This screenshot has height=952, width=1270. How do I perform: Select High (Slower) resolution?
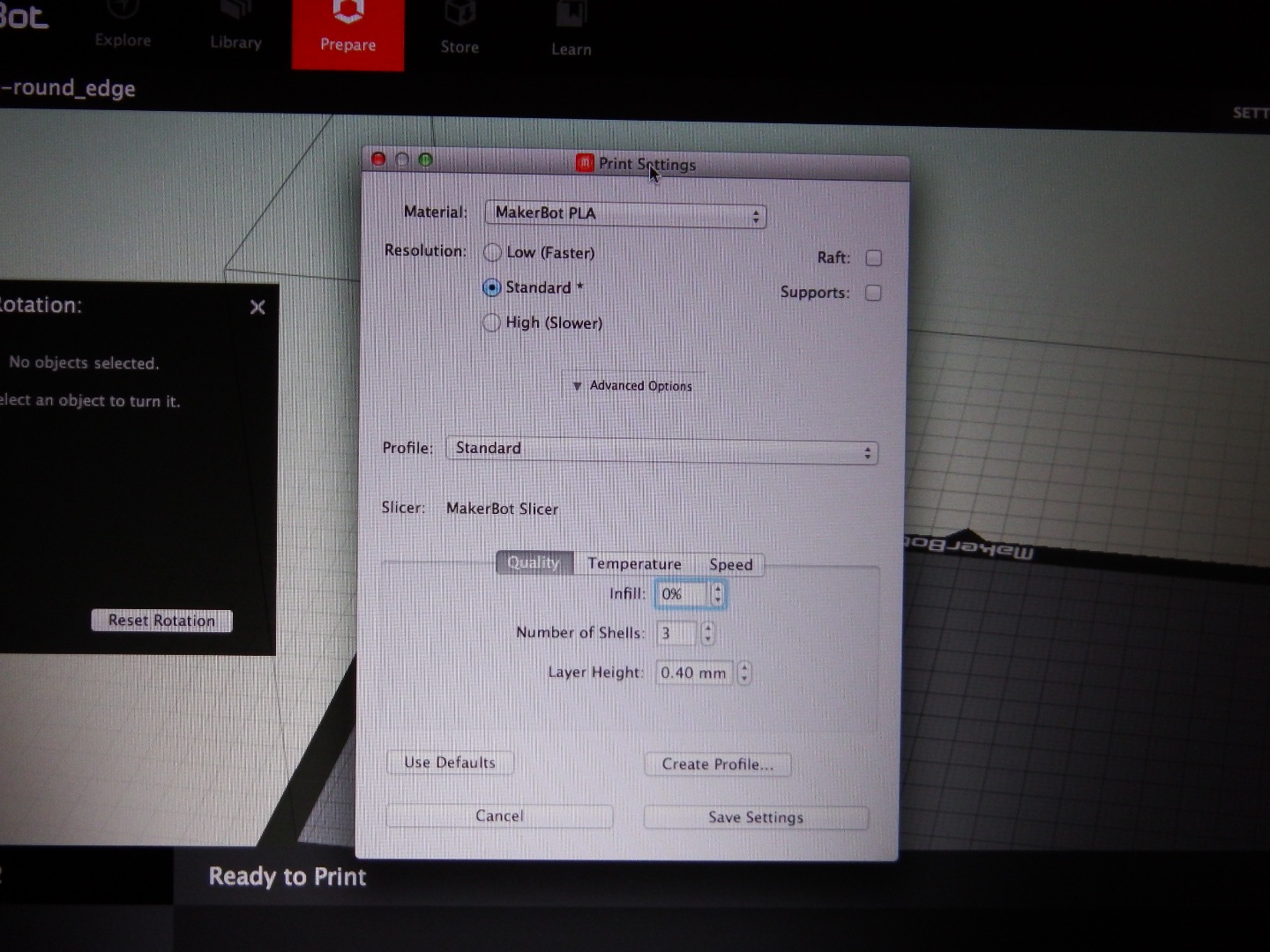pyautogui.click(x=491, y=323)
